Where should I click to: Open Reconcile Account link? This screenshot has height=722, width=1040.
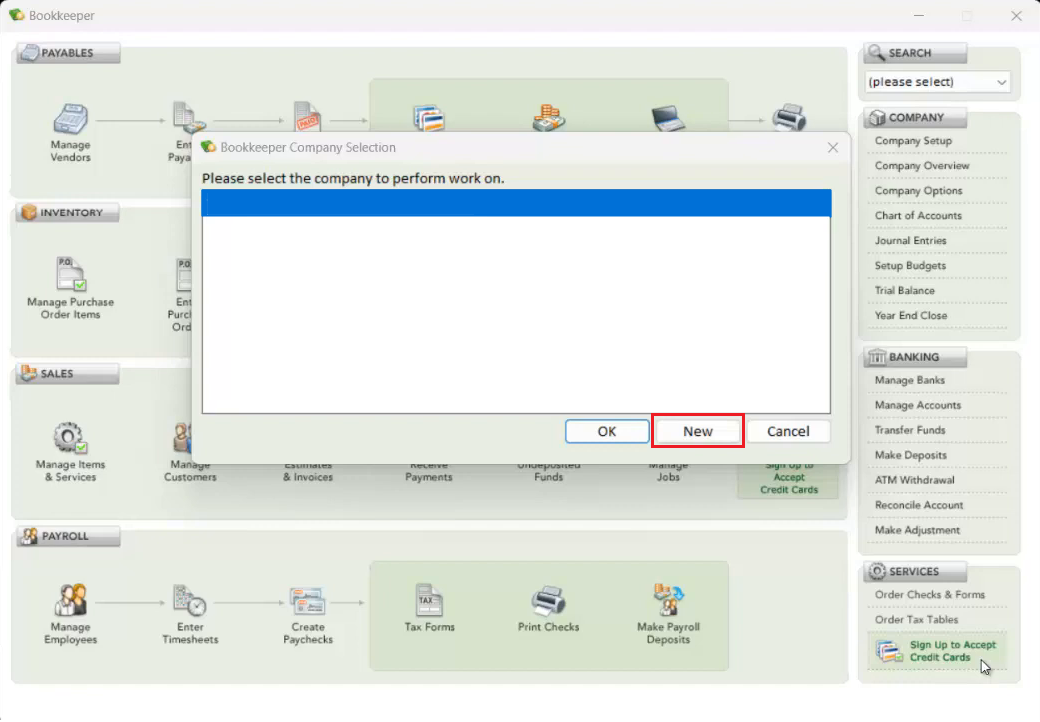[x=919, y=505]
